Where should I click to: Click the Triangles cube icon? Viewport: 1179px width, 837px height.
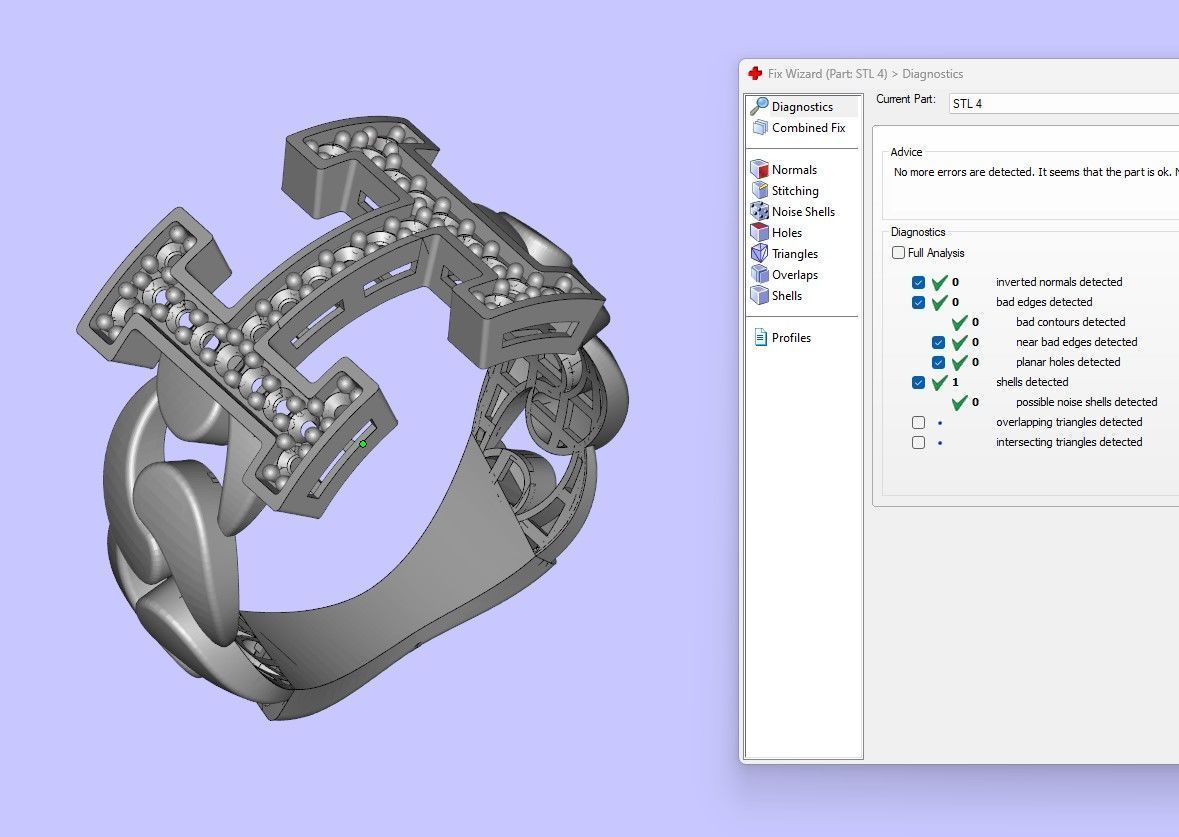coord(759,253)
